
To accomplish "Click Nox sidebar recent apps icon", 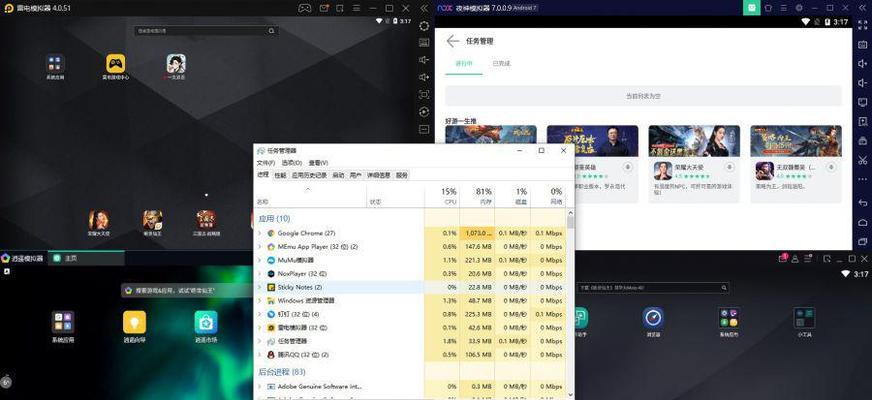I will click(863, 241).
